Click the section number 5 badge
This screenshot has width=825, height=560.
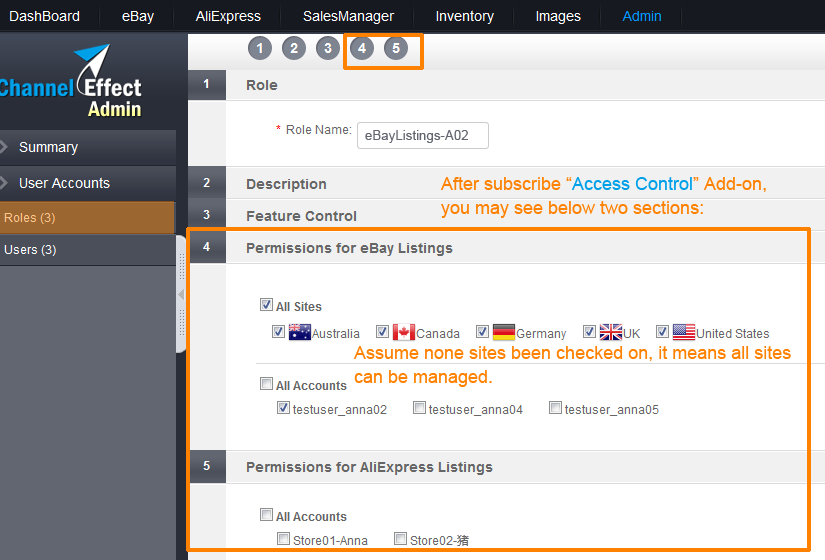[x=207, y=466]
